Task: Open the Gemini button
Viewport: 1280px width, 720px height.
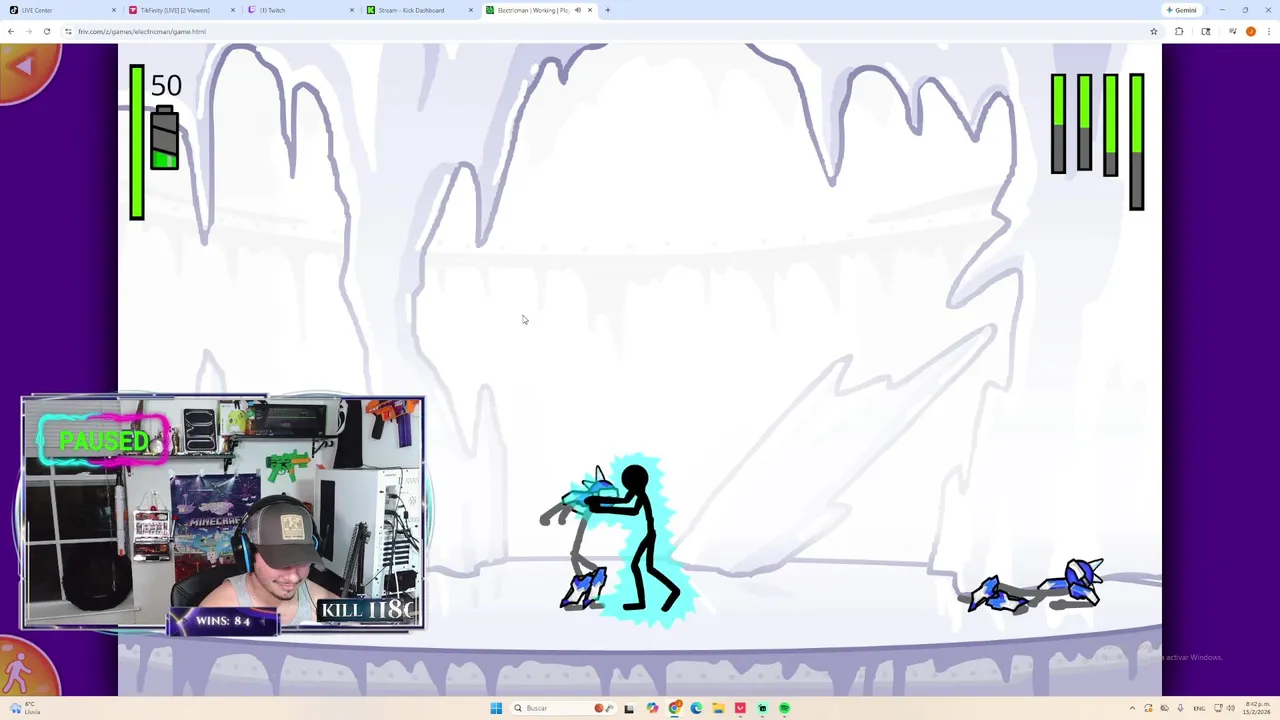Action: [x=1181, y=10]
